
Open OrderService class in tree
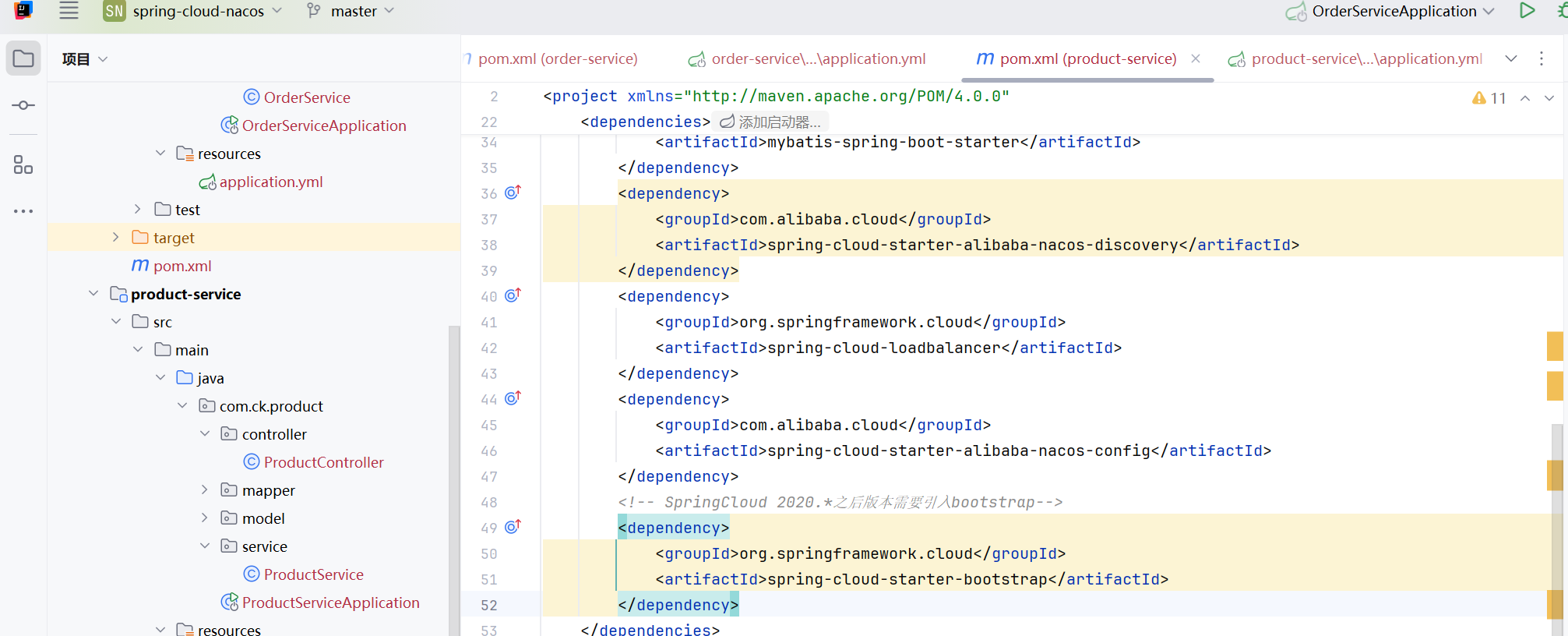pos(307,97)
